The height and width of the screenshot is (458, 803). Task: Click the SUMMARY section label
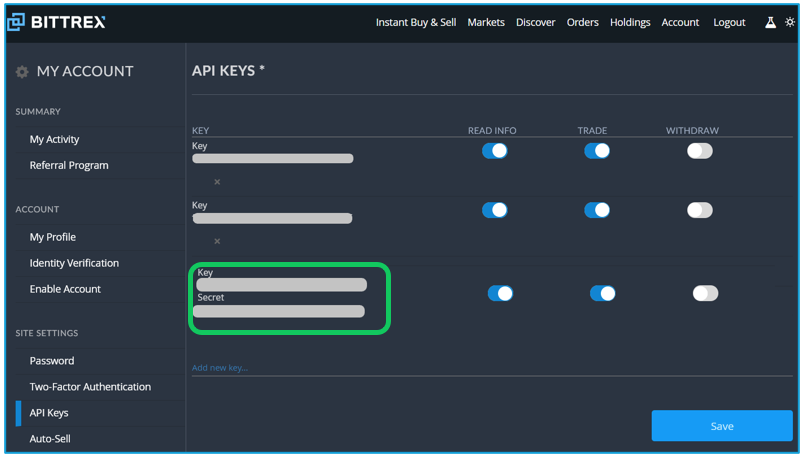coord(38,112)
